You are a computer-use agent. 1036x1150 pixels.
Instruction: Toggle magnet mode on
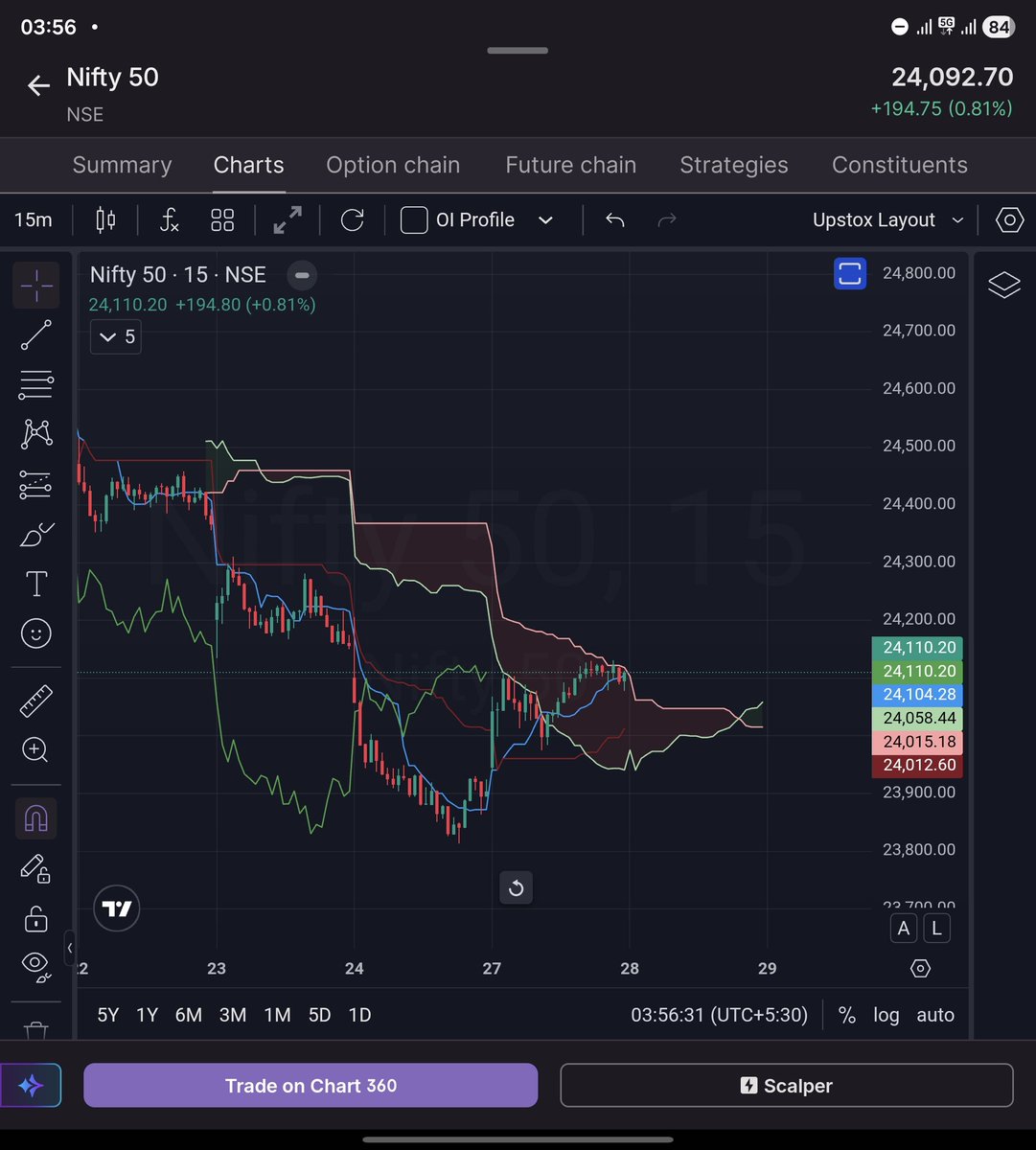click(x=36, y=818)
